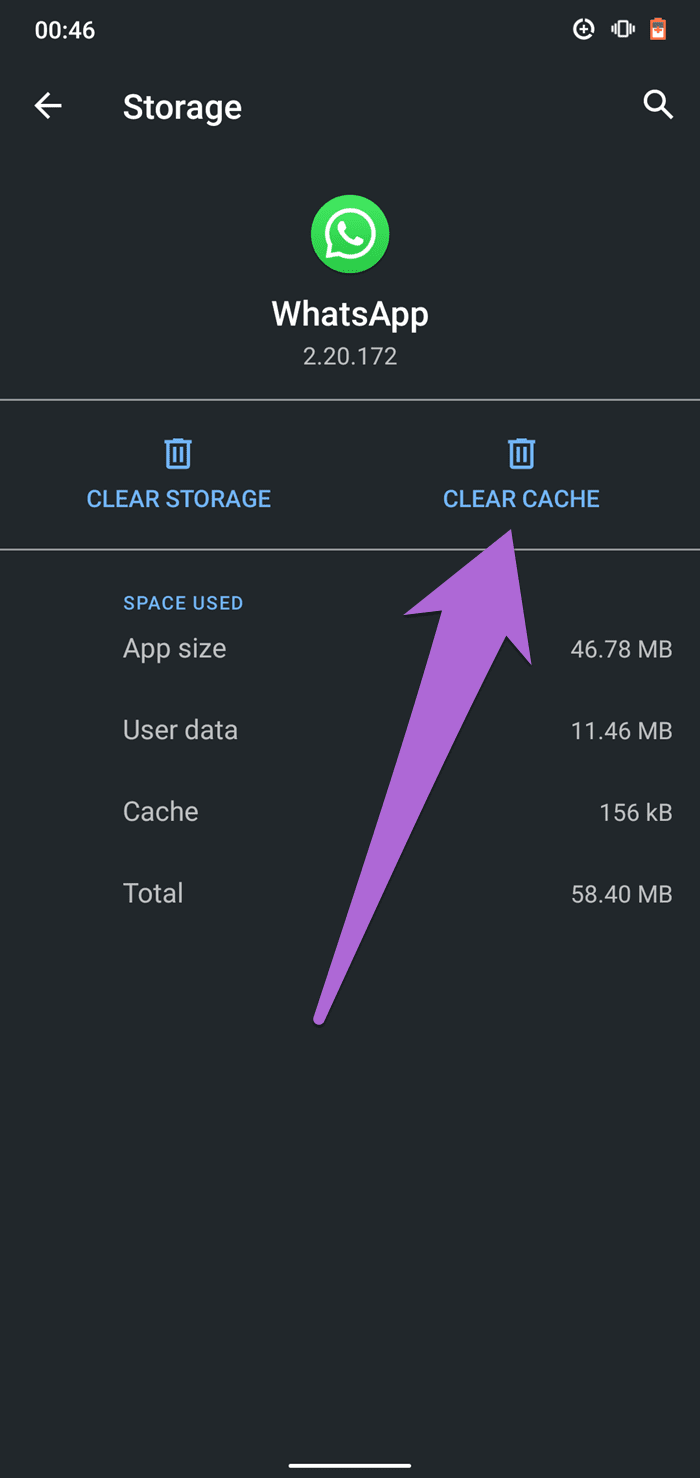Screen dimensions: 700x1478
Task: Tap the User data row label
Action: pyautogui.click(x=180, y=730)
